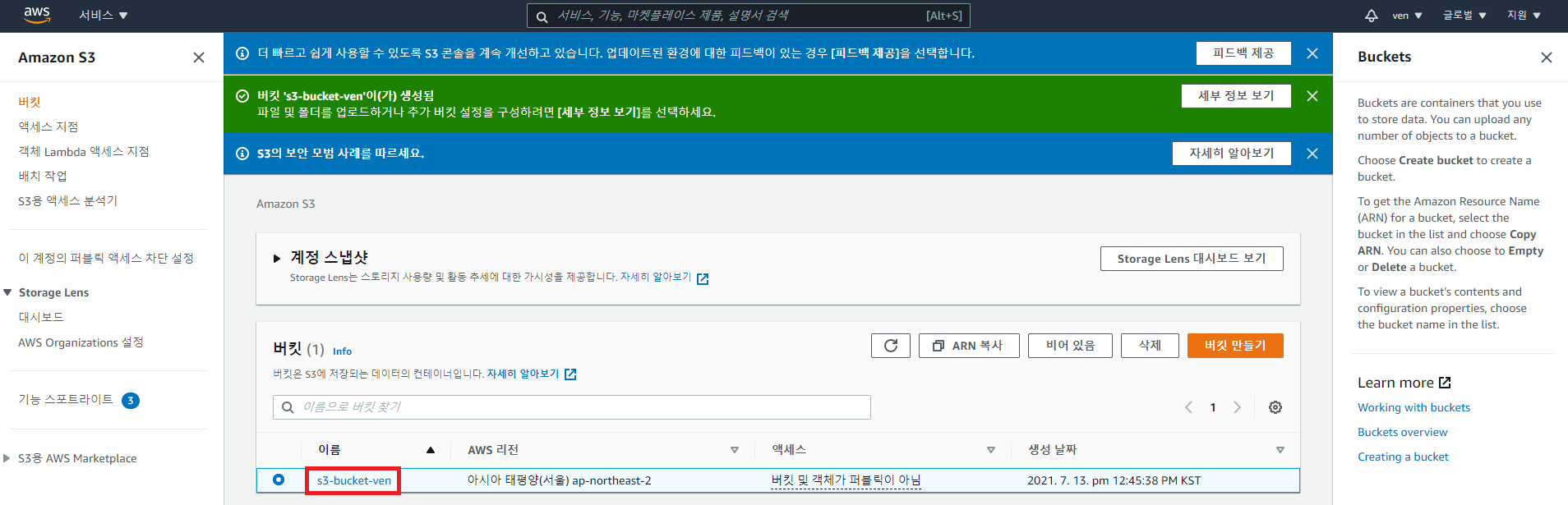
Task: Click View Storage Lens dashboard button
Action: point(1192,259)
